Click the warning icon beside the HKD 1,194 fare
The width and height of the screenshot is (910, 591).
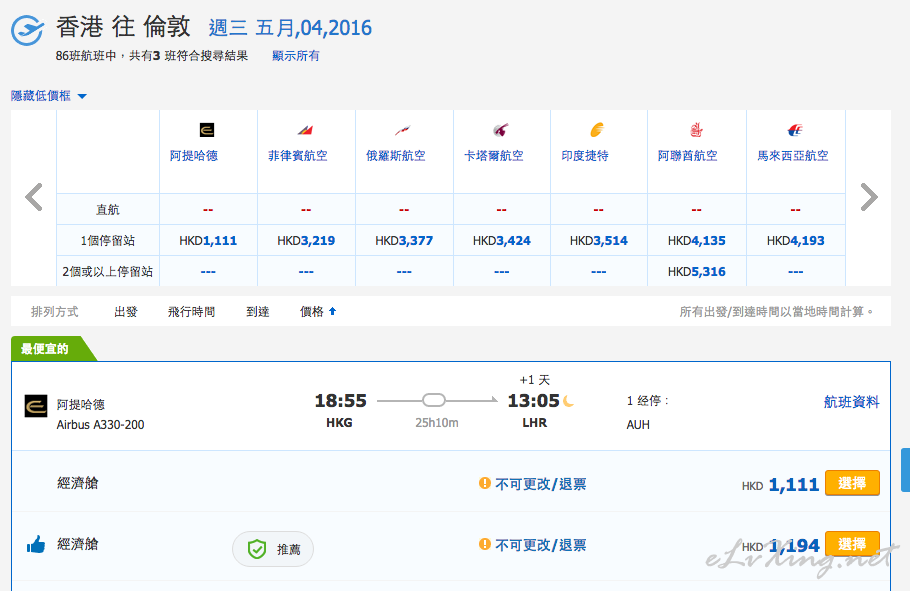485,544
